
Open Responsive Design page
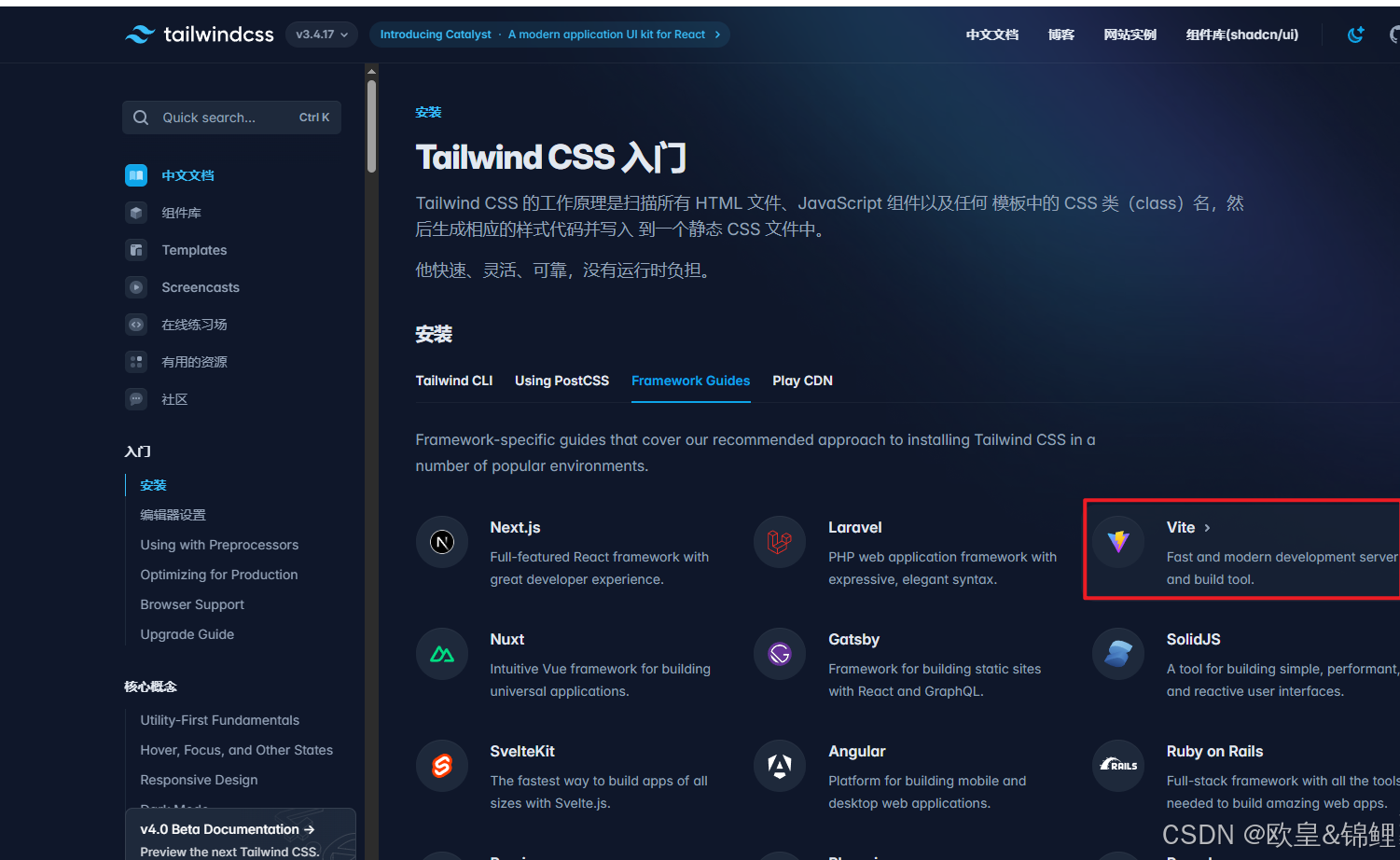coord(199,780)
